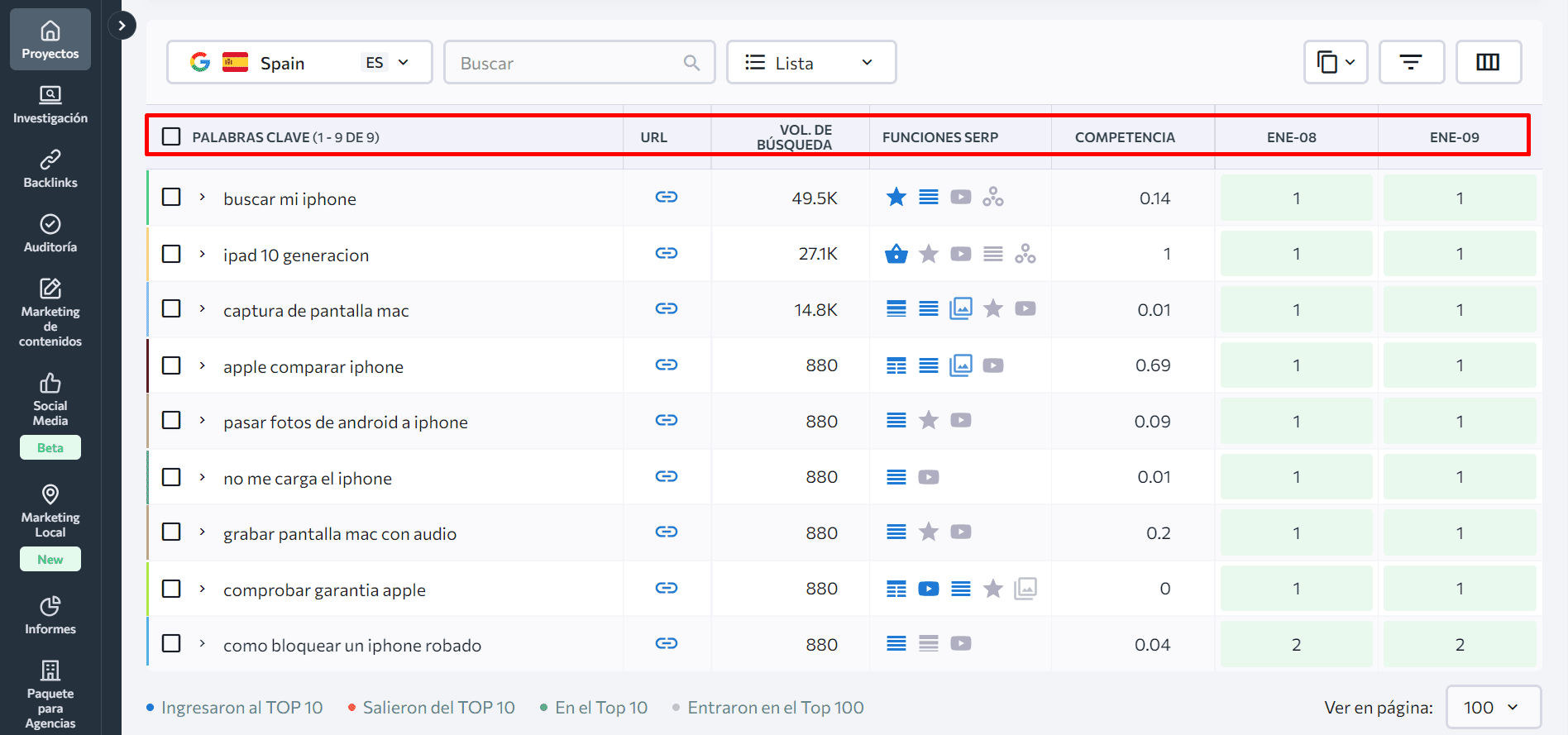Open the column settings button
Image resolution: width=1568 pixels, height=735 pixels.
point(1488,62)
